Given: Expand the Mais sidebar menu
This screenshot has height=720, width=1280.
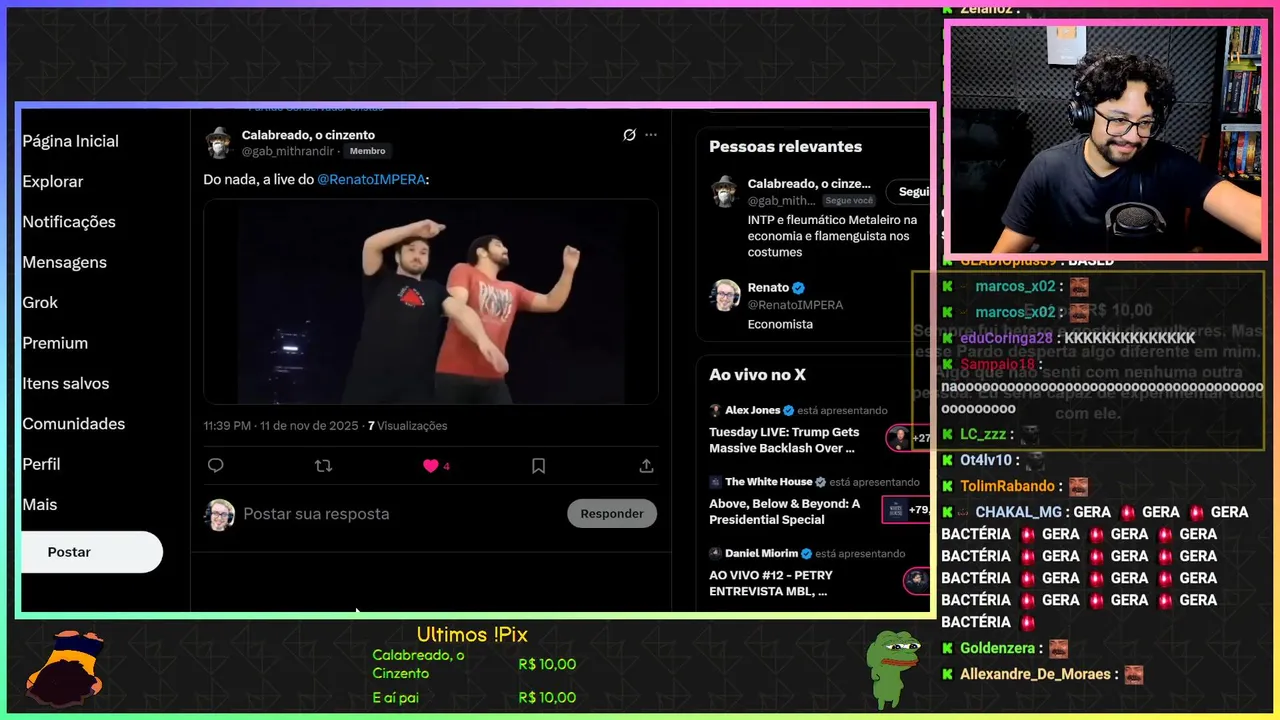Looking at the screenshot, I should pos(40,505).
